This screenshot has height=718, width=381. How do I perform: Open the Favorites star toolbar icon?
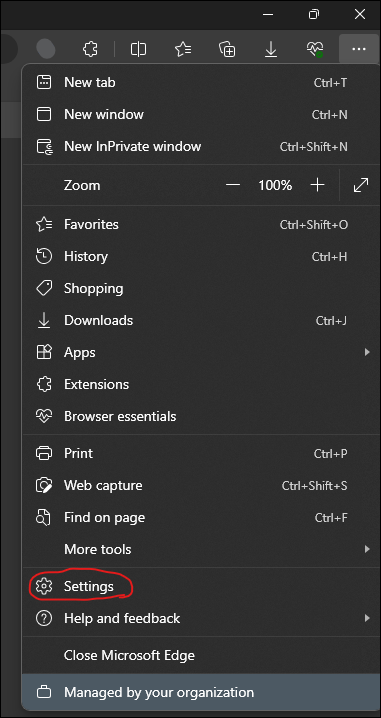183,49
